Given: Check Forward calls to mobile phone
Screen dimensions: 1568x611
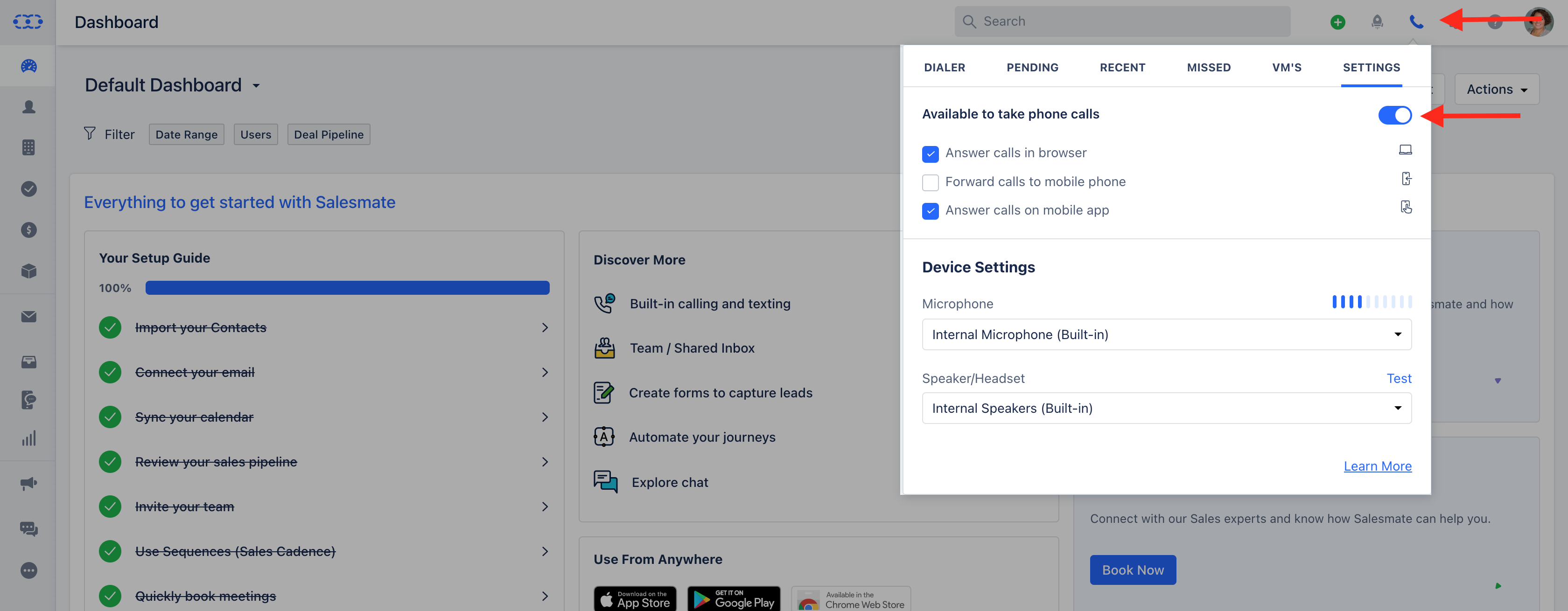Looking at the screenshot, I should pyautogui.click(x=930, y=182).
